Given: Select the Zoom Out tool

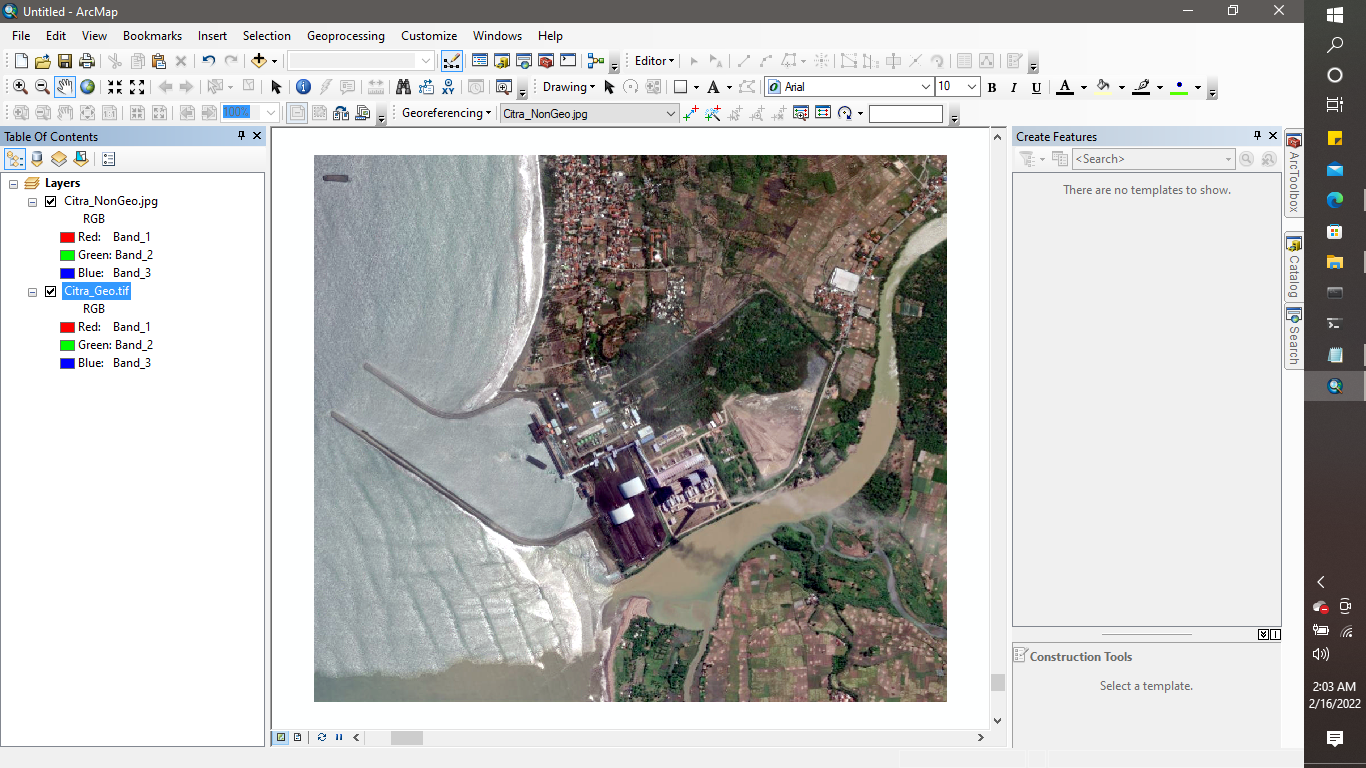Looking at the screenshot, I should (x=42, y=87).
